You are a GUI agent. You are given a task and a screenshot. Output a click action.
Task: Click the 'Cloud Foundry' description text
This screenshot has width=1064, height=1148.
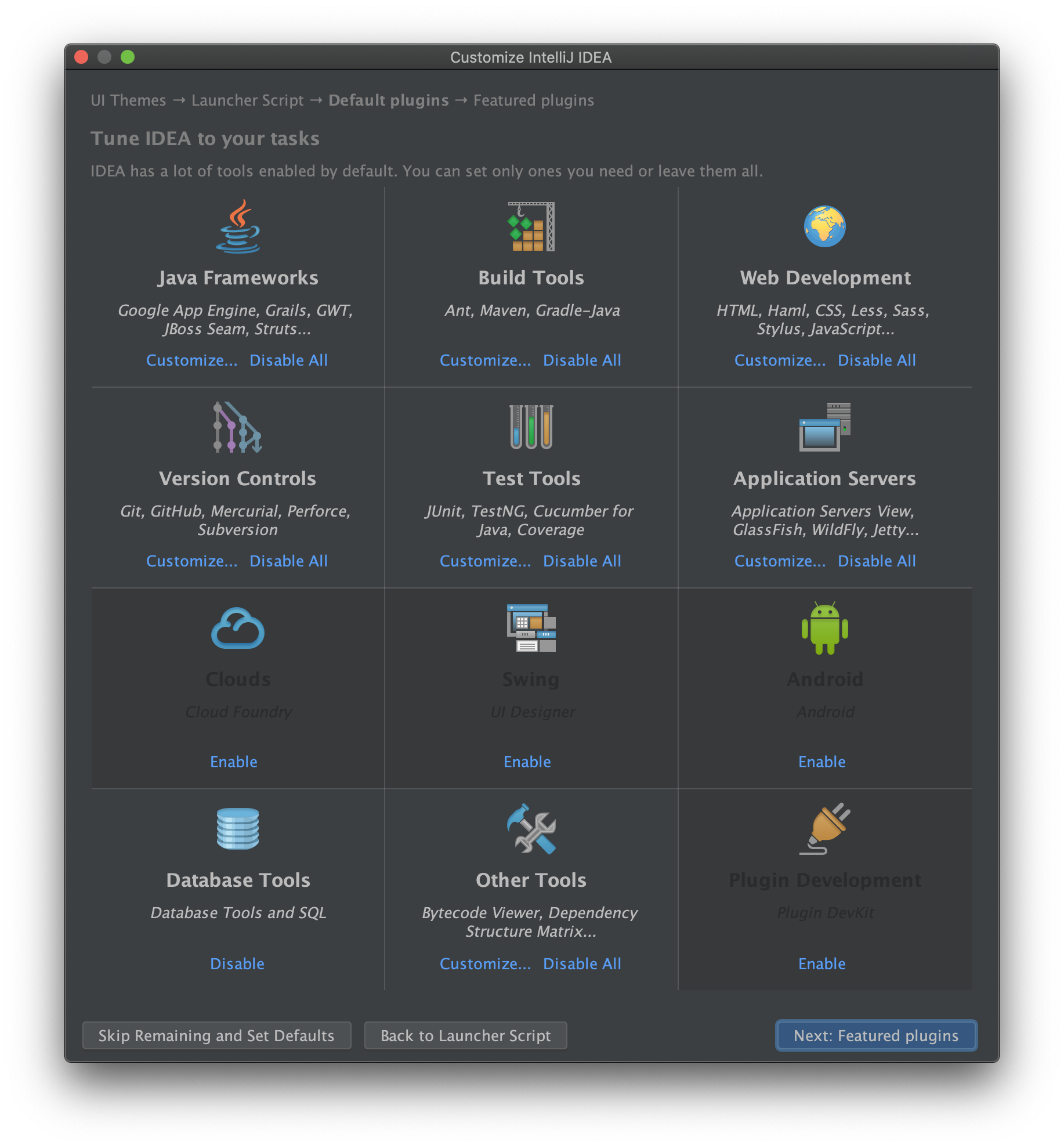(238, 712)
